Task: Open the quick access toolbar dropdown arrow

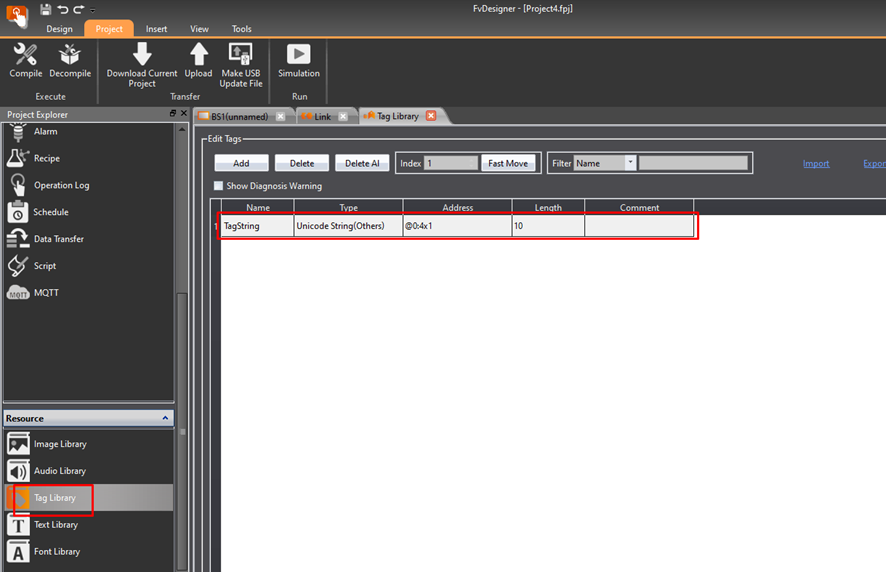Action: click(x=93, y=10)
